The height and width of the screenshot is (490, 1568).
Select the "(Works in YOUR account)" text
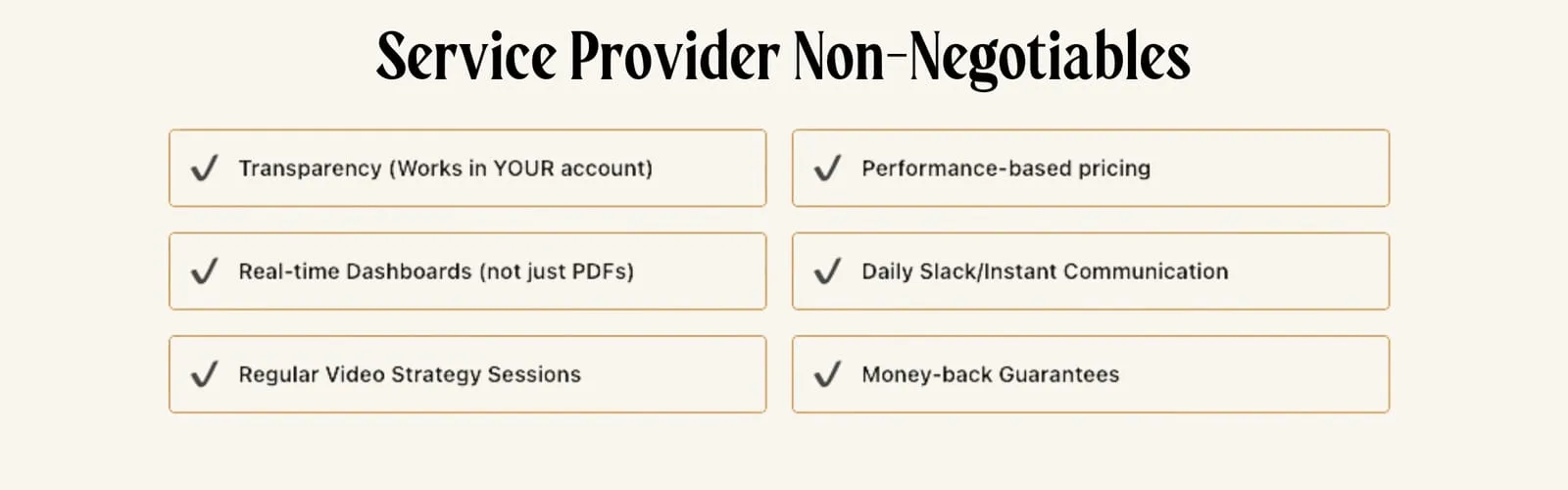click(x=520, y=169)
